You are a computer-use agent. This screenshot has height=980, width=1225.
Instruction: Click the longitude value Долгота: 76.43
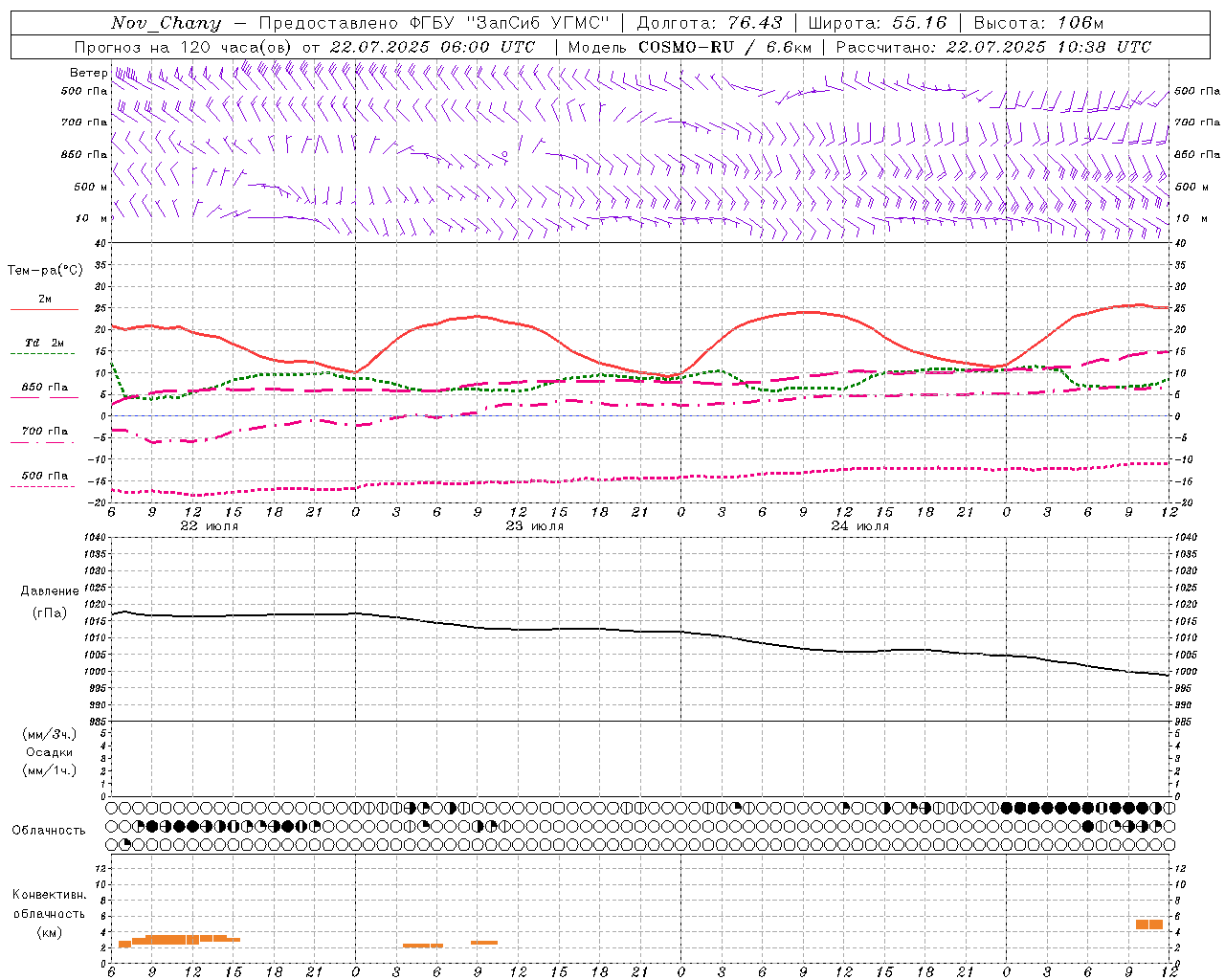[709, 23]
